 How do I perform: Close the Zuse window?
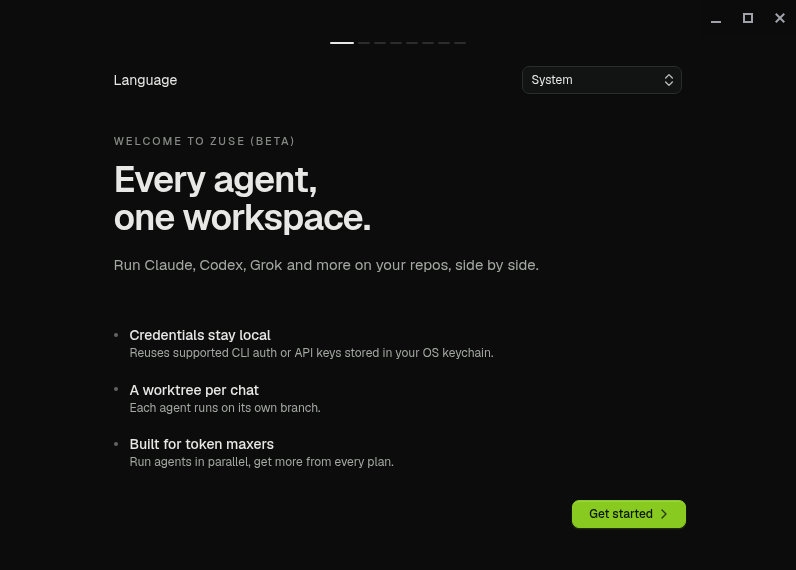coord(780,18)
